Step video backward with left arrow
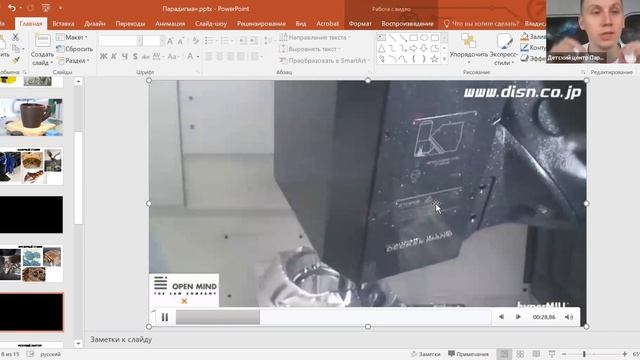The width and height of the screenshot is (640, 360). point(502,317)
